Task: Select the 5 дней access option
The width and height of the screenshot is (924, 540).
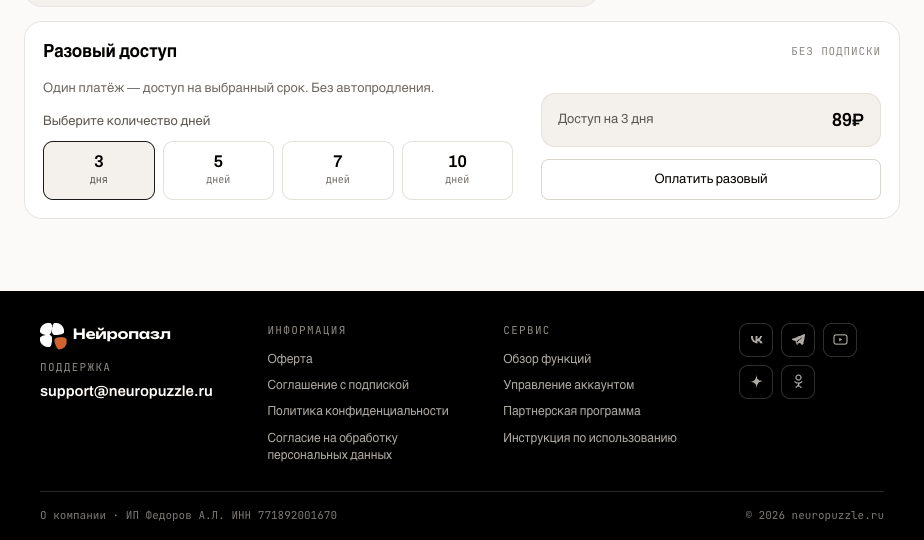Action: (x=218, y=170)
